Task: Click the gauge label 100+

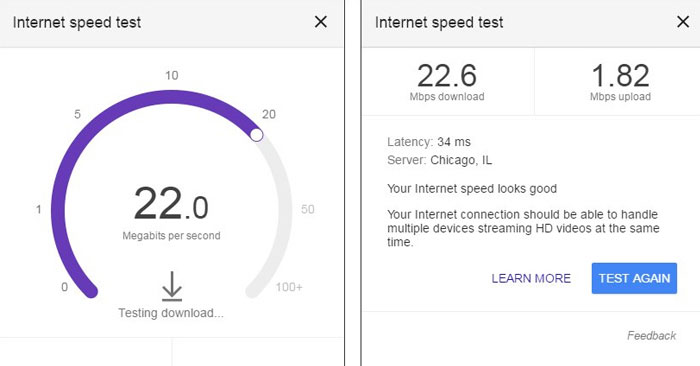Action: tap(289, 287)
